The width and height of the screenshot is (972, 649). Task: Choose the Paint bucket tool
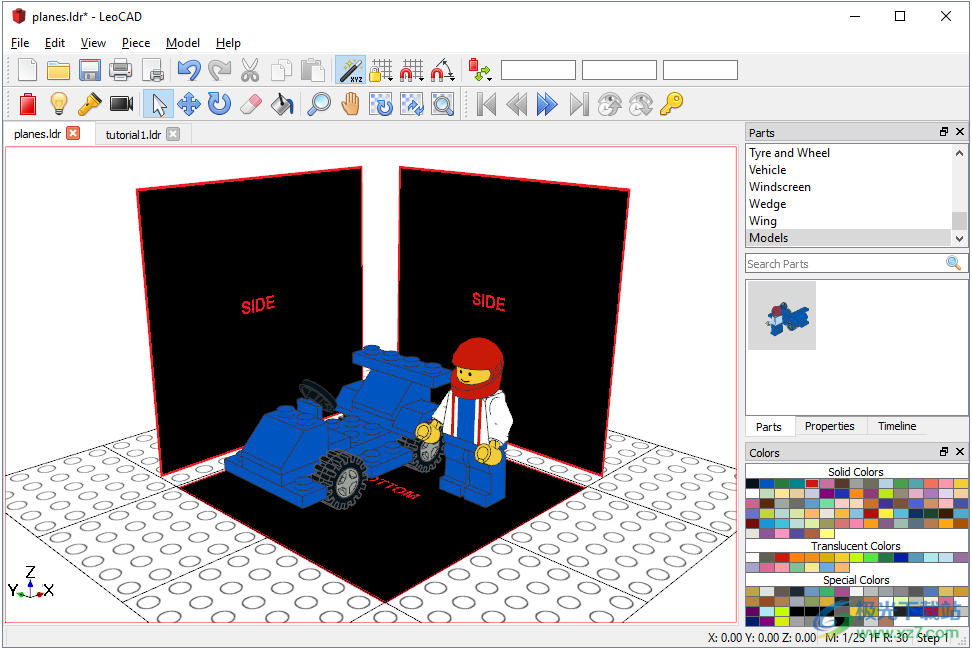pyautogui.click(x=282, y=104)
